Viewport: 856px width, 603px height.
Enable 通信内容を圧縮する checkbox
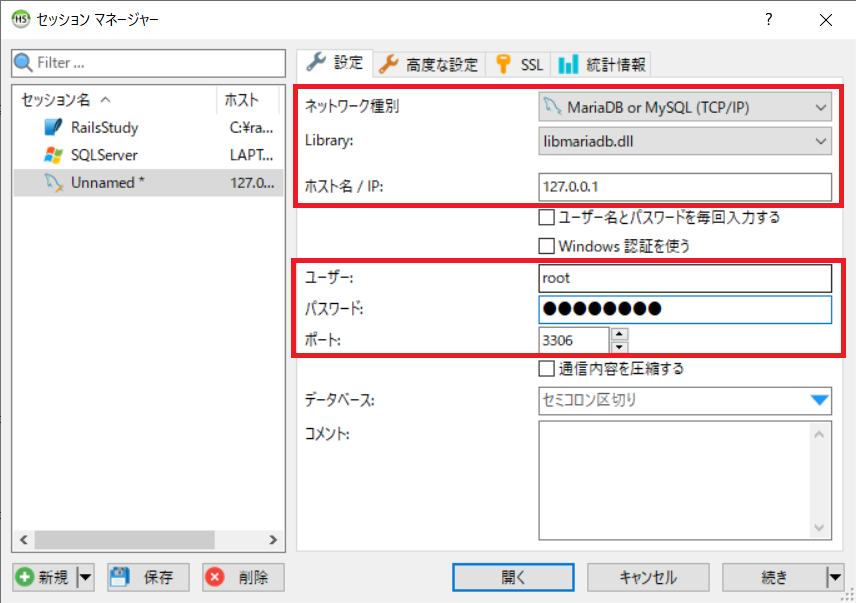546,368
